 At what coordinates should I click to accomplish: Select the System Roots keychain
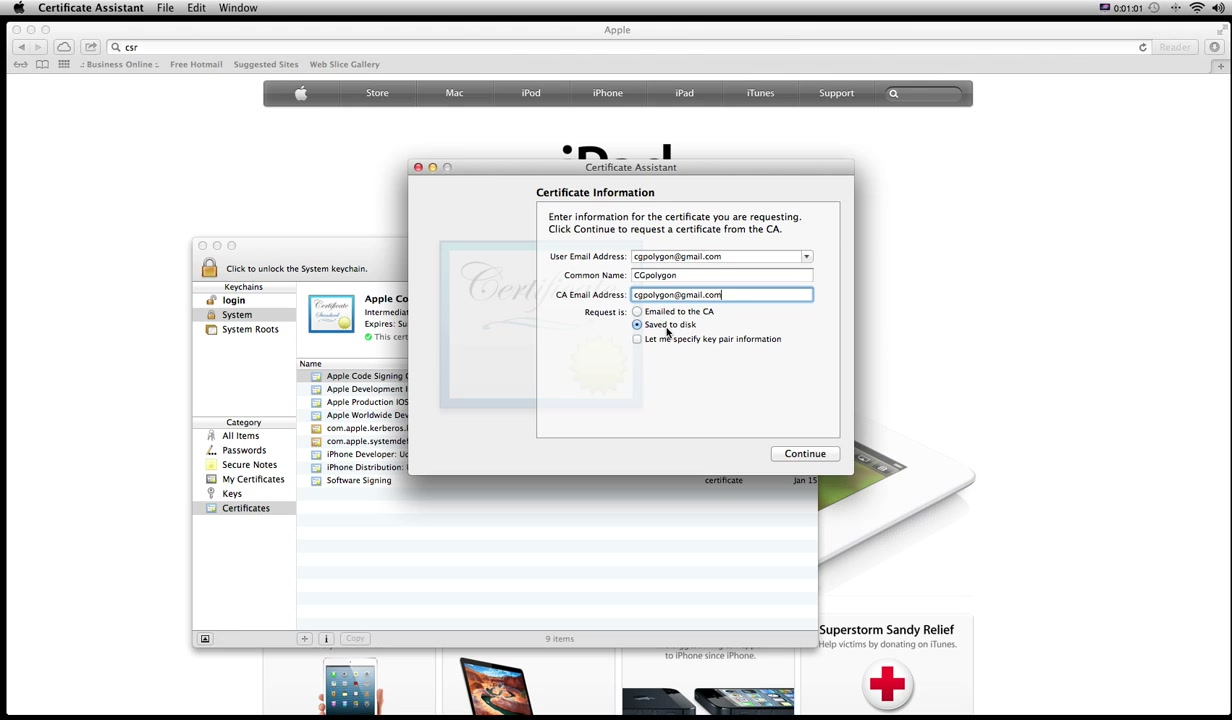250,329
